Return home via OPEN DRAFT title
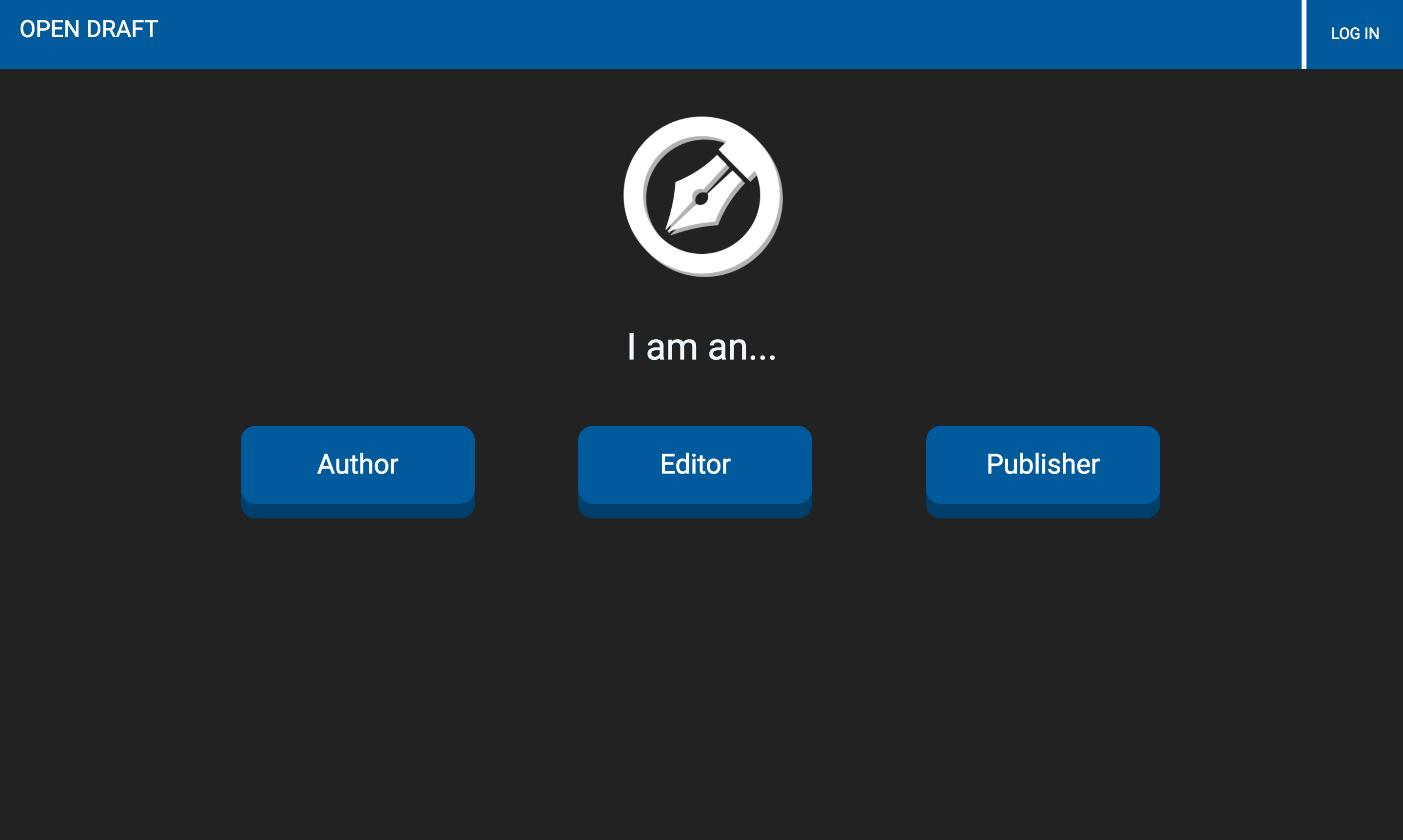This screenshot has width=1403, height=840. click(89, 29)
